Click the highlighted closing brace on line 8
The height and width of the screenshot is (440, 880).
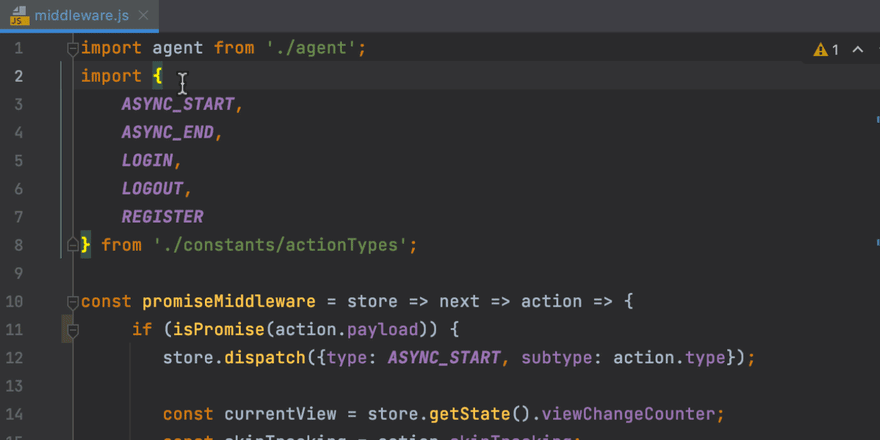coord(86,245)
